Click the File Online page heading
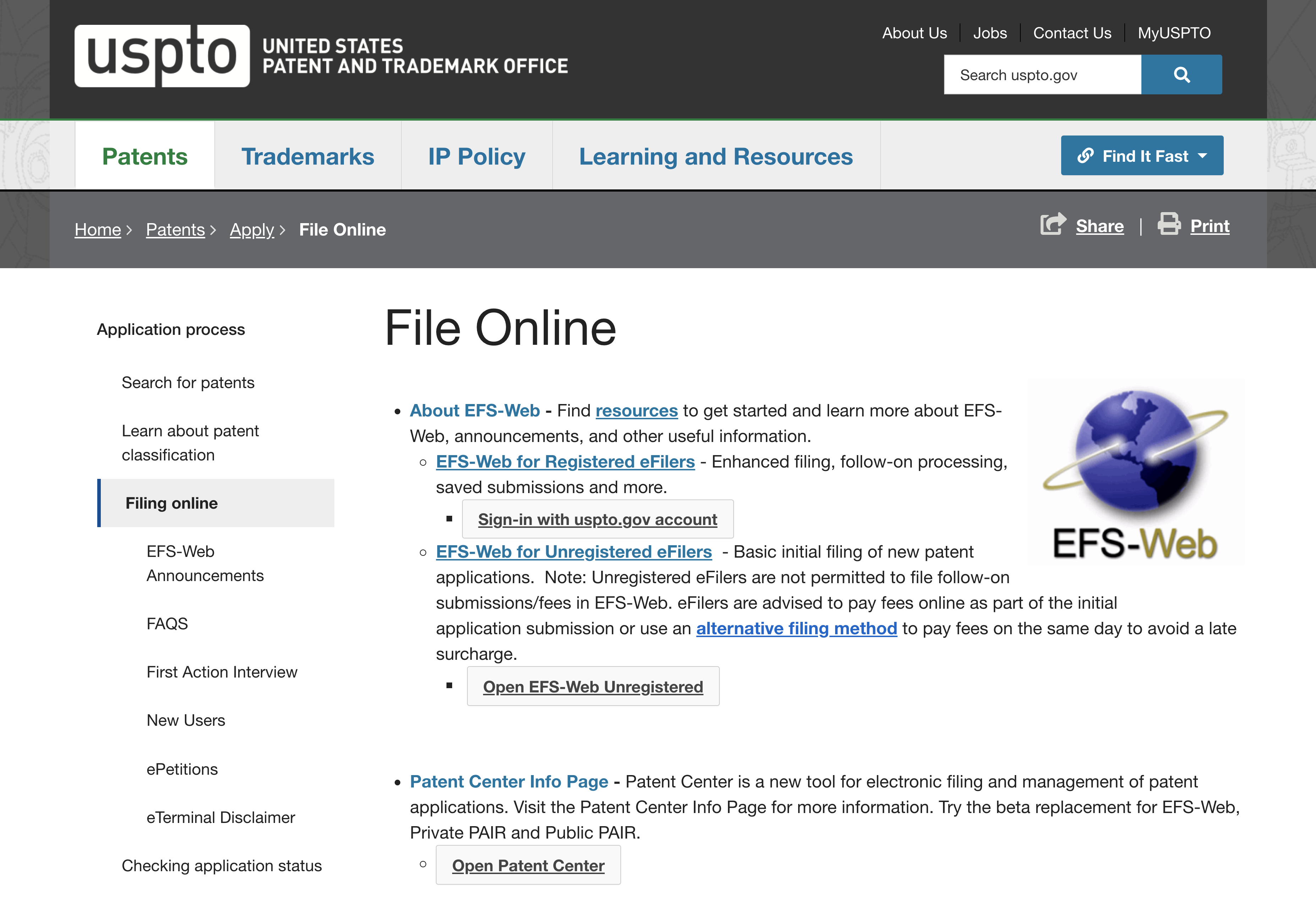The image size is (1316, 901). [x=500, y=328]
